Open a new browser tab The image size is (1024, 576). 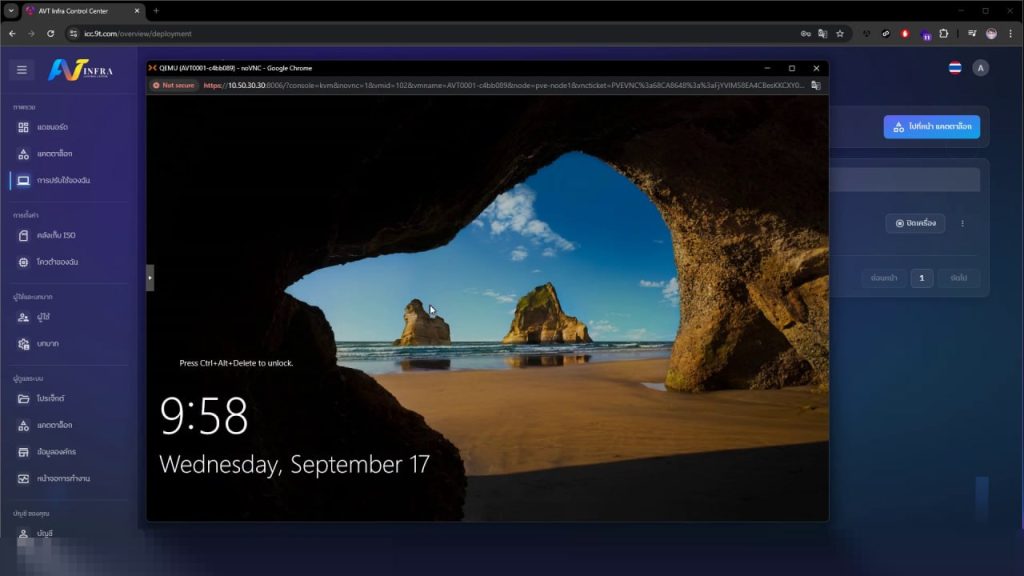tap(156, 11)
